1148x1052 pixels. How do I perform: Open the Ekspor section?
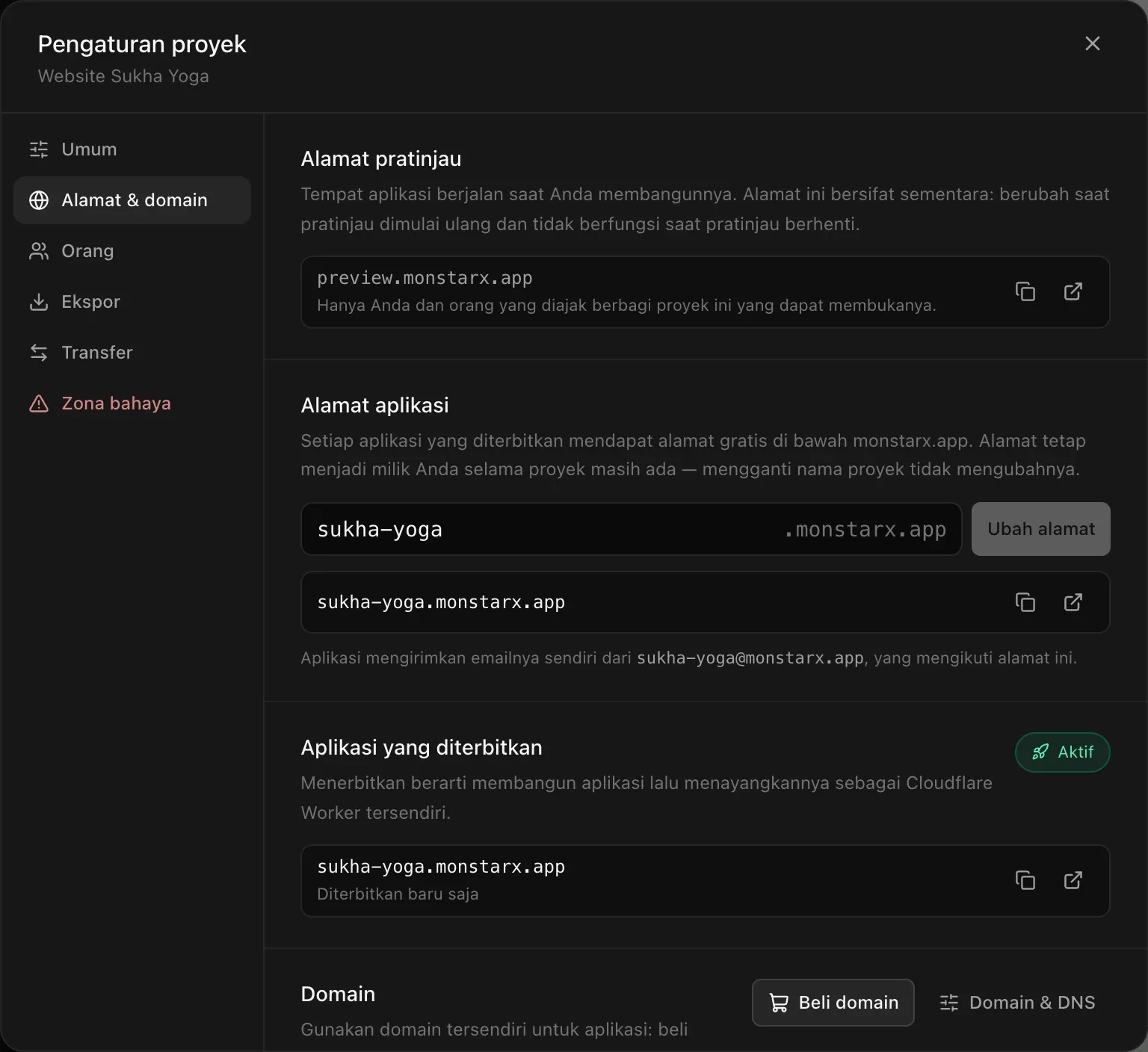click(x=132, y=302)
